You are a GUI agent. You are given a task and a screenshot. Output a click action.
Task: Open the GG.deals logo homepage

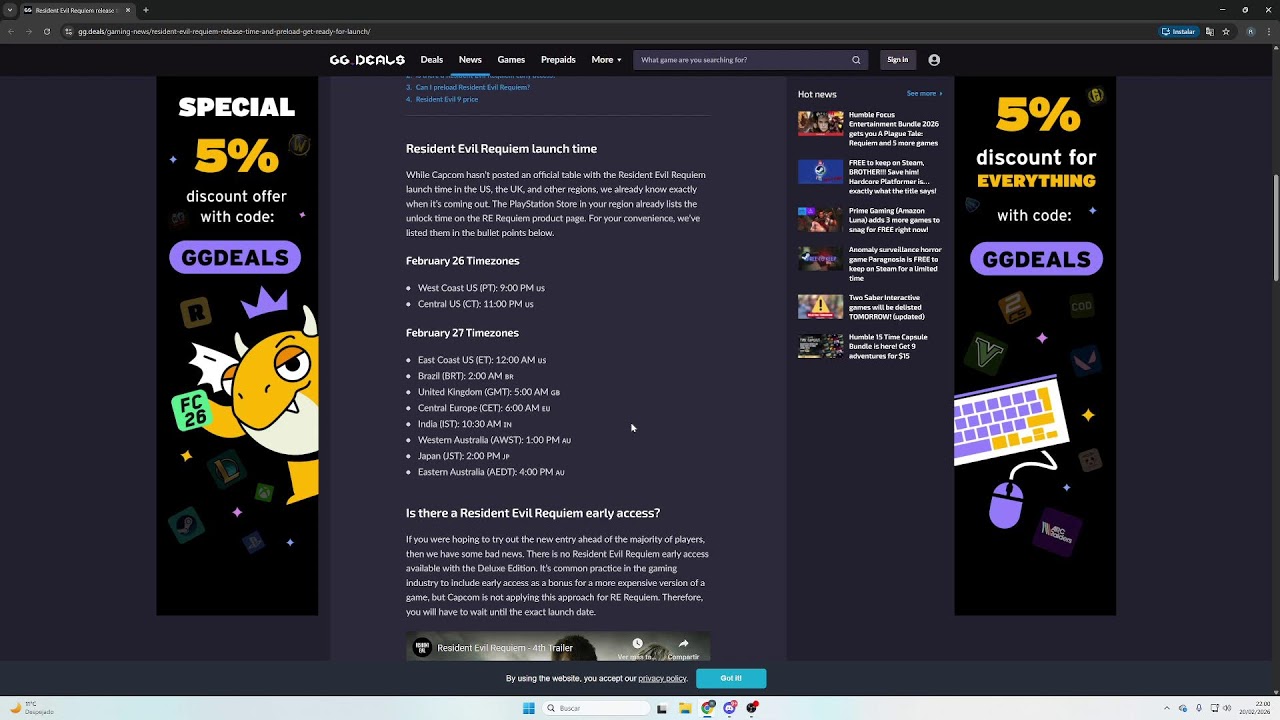[367, 60]
